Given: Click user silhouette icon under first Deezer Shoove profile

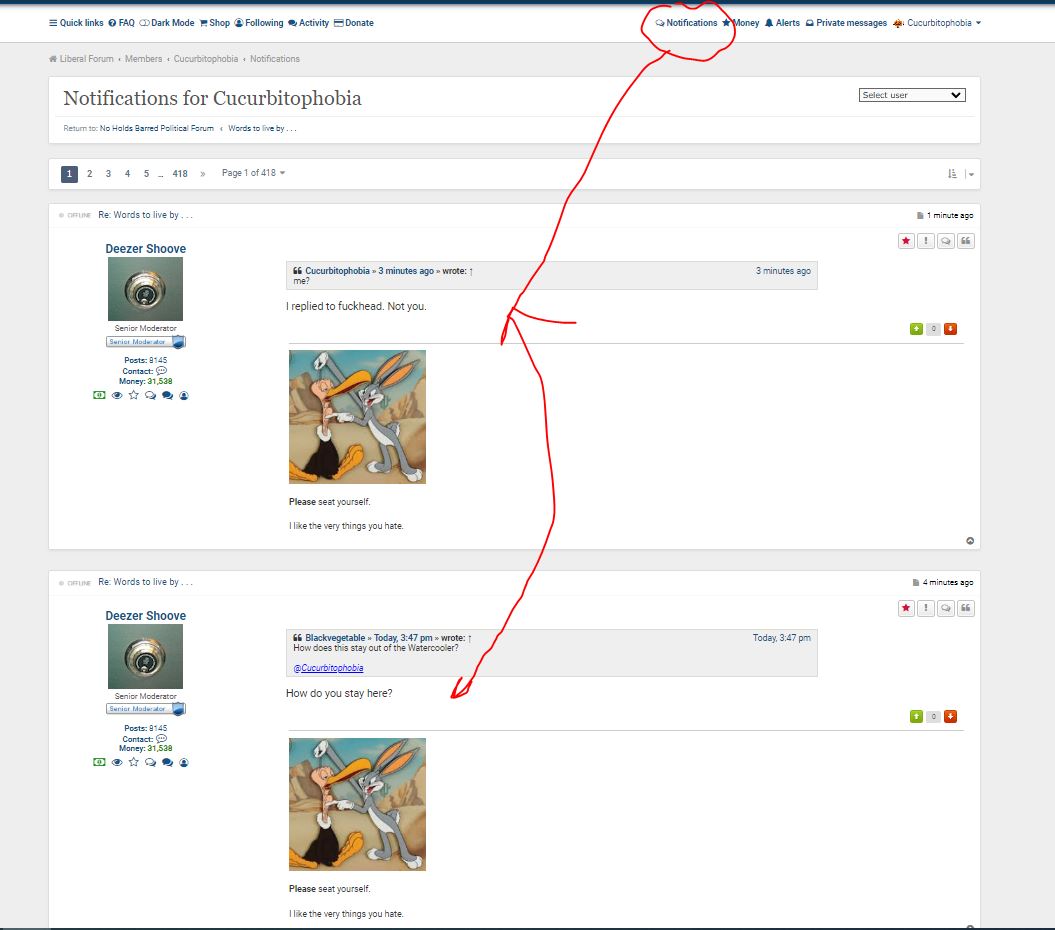Looking at the screenshot, I should pos(184,396).
